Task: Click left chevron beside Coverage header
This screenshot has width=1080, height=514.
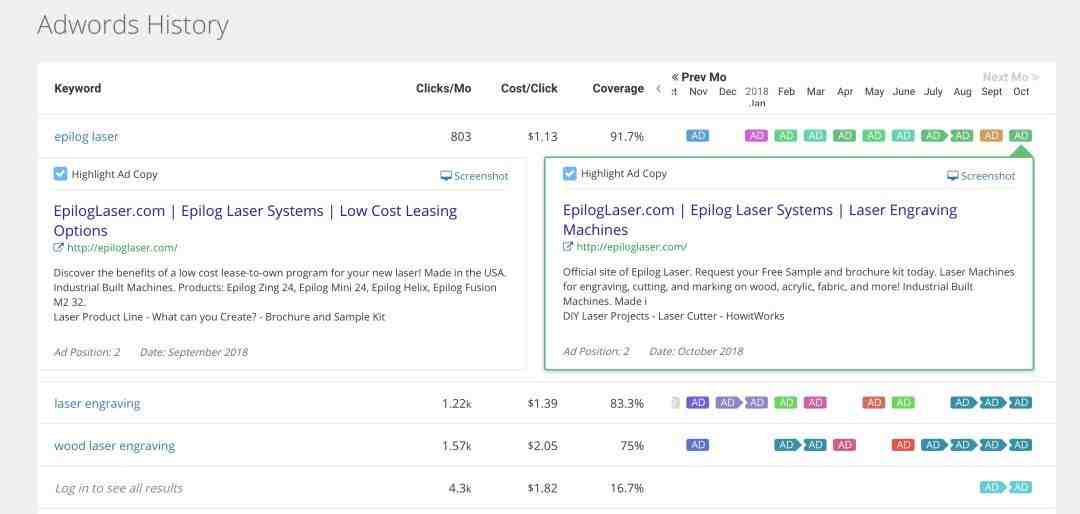Action: point(658,88)
